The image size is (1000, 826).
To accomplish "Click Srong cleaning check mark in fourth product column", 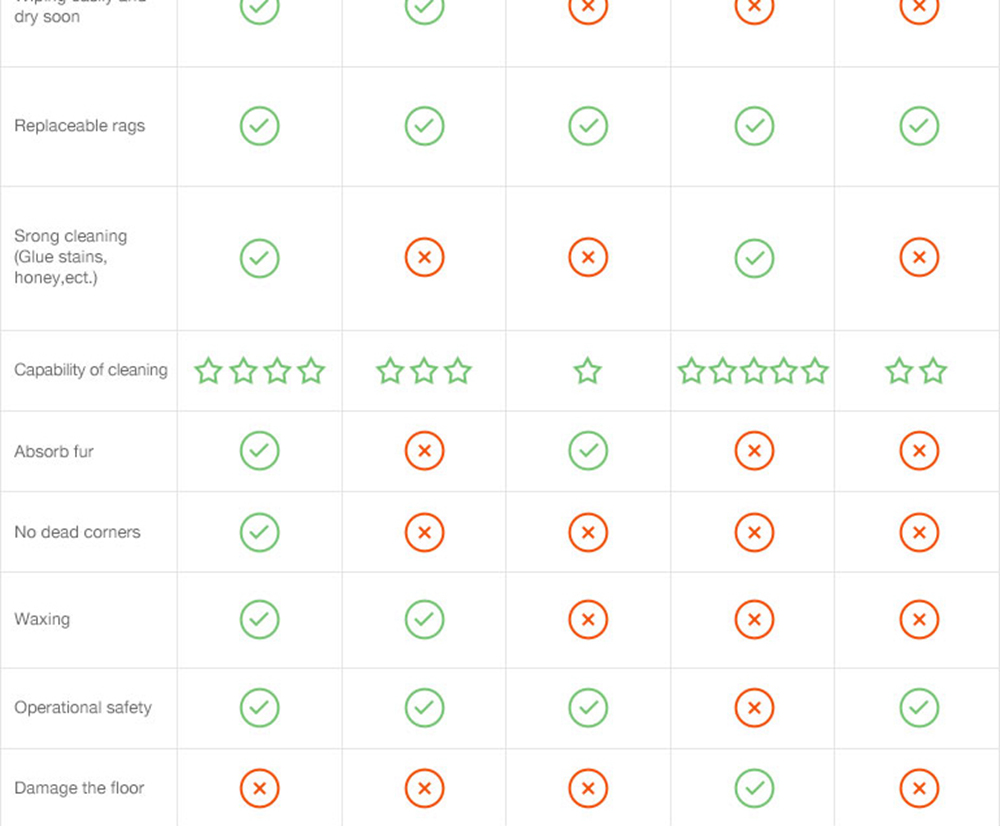I will [754, 258].
